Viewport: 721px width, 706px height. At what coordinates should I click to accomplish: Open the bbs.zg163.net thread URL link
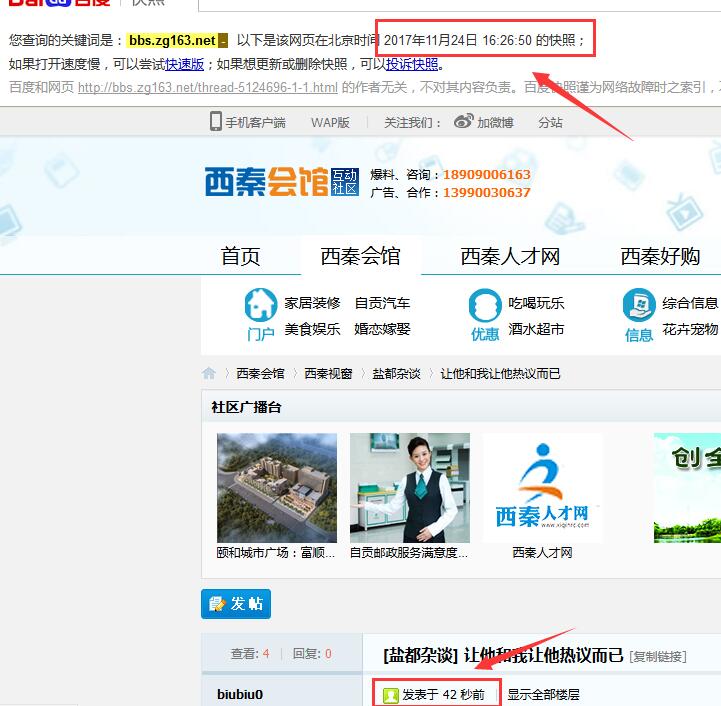coord(208,87)
